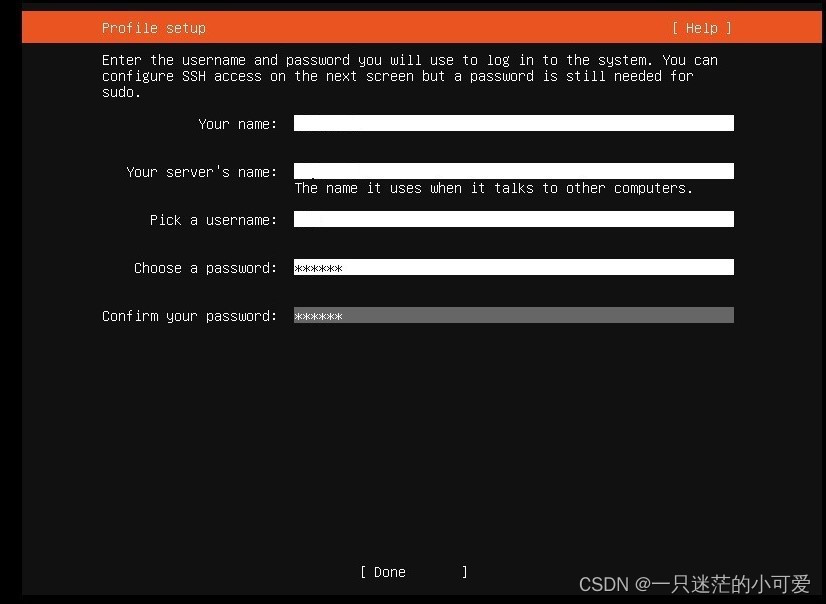Focus the 'Your name' input field
Viewport: 826px width, 604px height.
pyautogui.click(x=514, y=123)
